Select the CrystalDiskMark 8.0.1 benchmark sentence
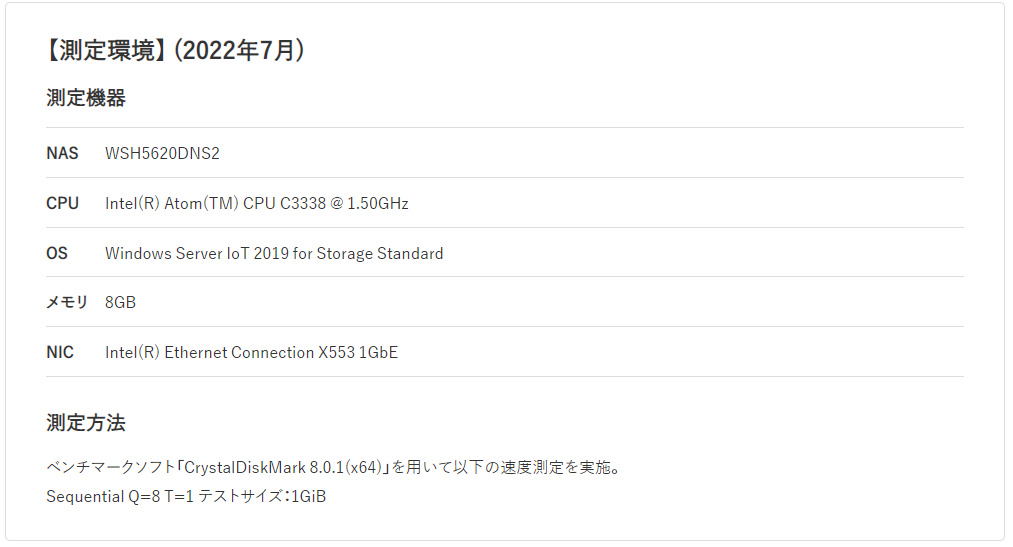This screenshot has height=547, width=1013. click(x=333, y=467)
